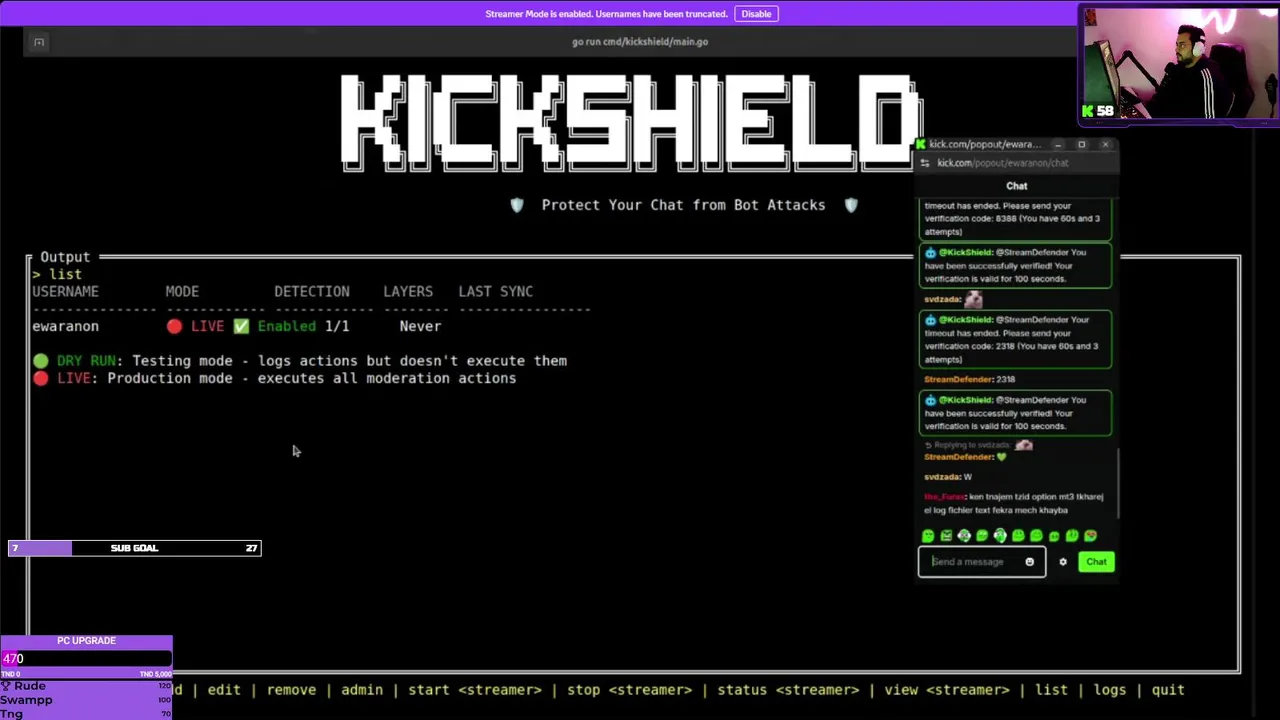Click the square box-shaped green emote
The image size is (1280, 720).
coord(946,536)
